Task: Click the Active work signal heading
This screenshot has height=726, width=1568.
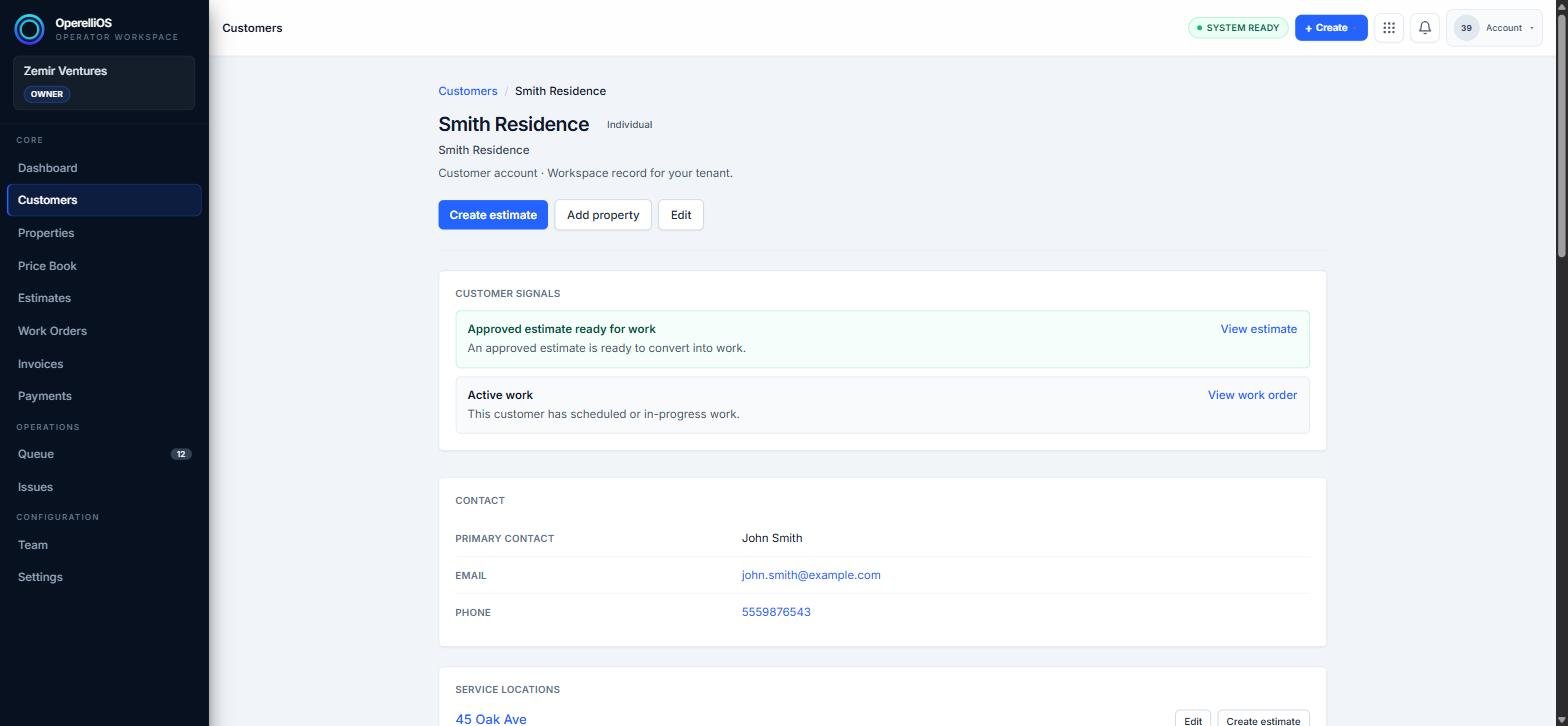Action: coord(500,395)
